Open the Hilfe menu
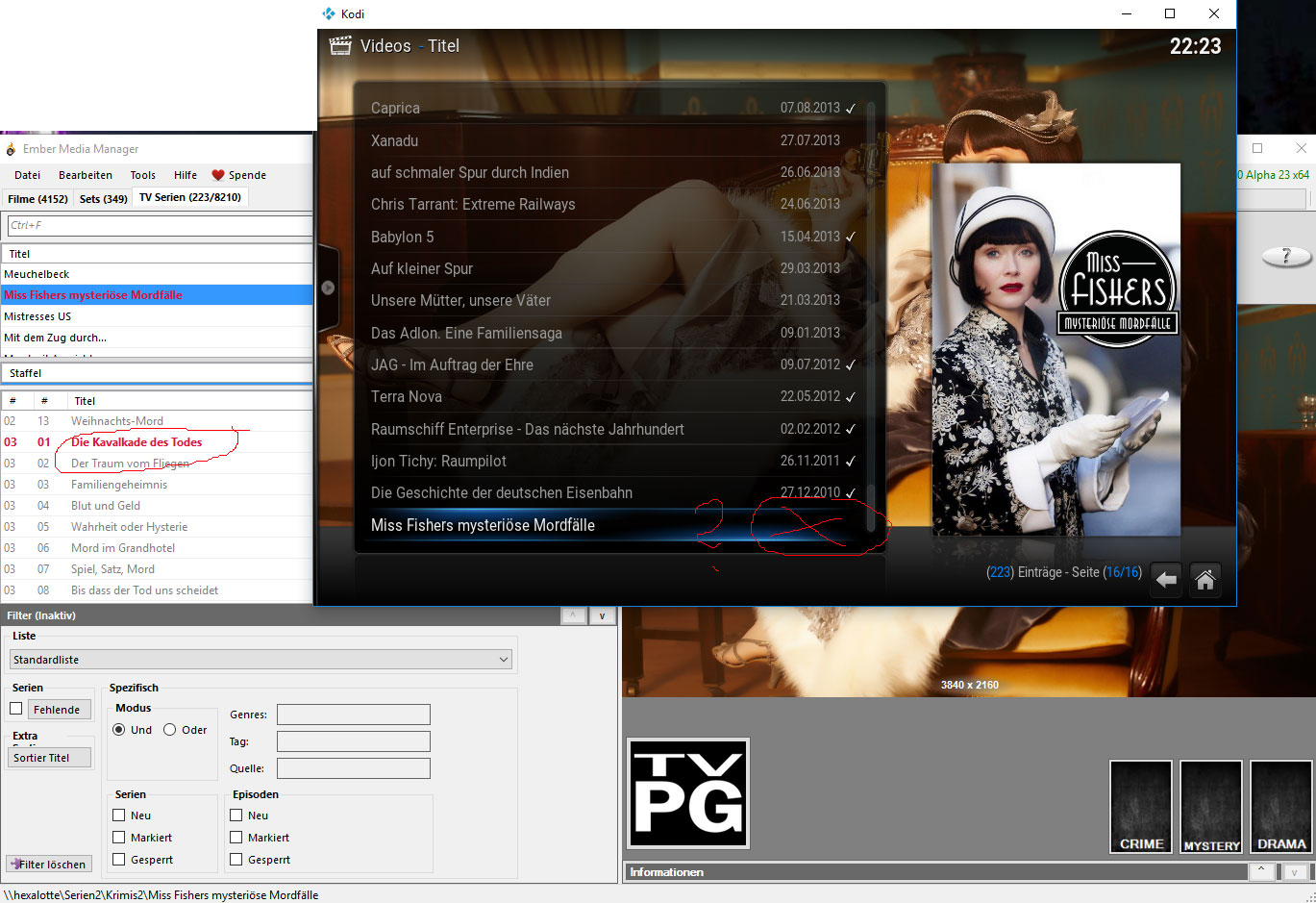Screen dimensions: 1316x903 (x=186, y=175)
